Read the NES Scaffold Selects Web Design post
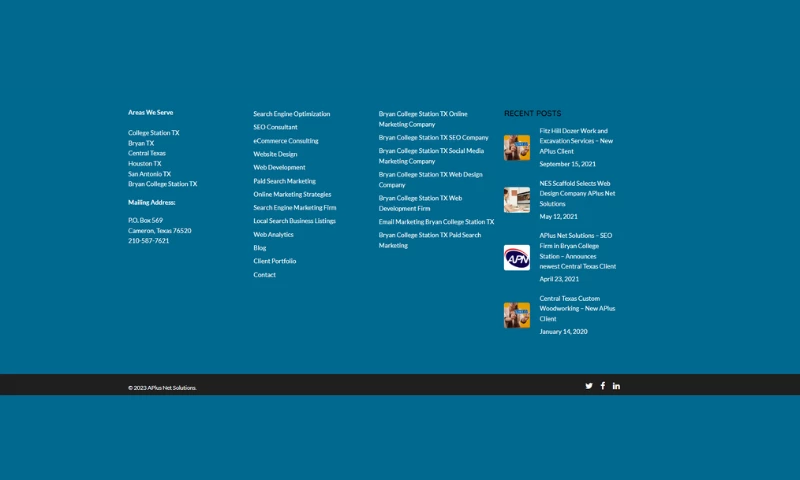800x480 pixels. tap(577, 193)
